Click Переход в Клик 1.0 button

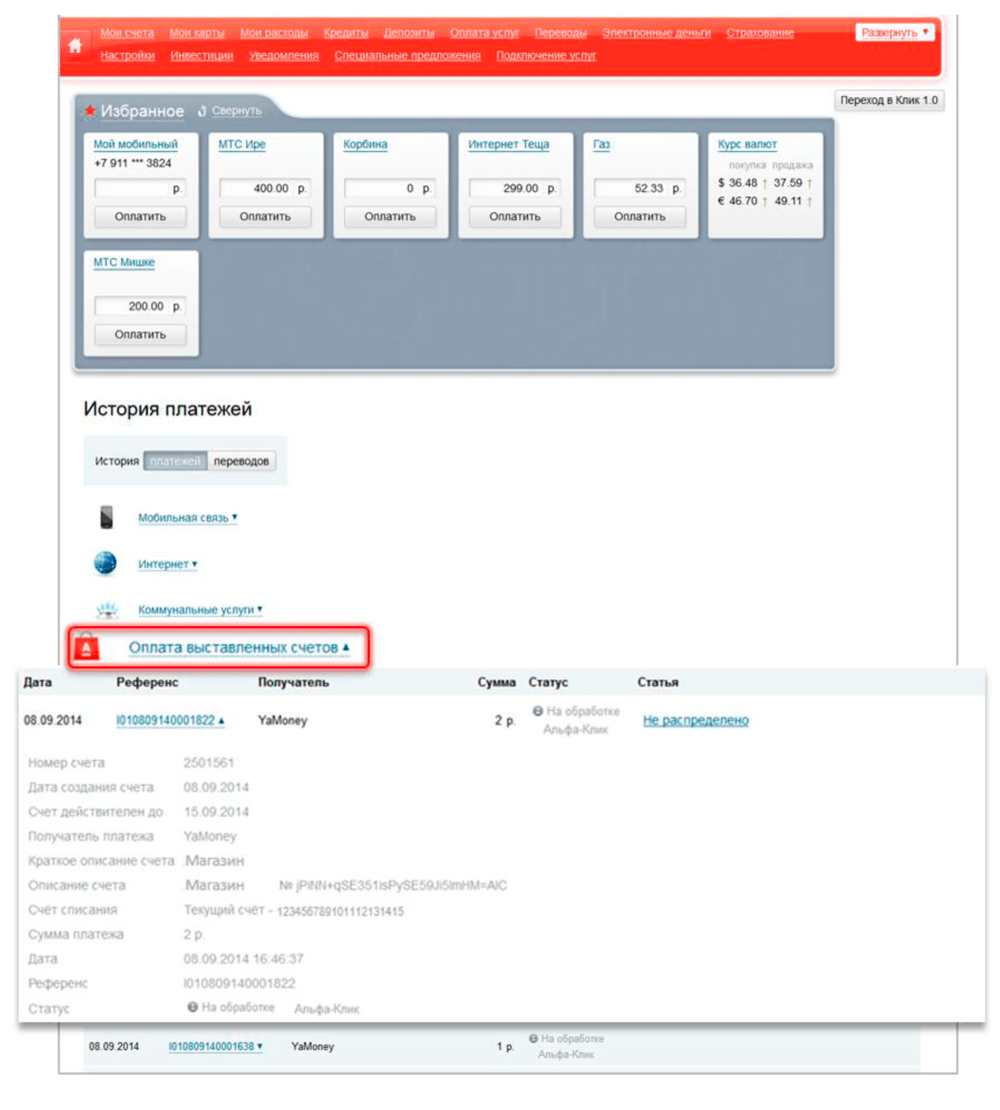coord(889,101)
